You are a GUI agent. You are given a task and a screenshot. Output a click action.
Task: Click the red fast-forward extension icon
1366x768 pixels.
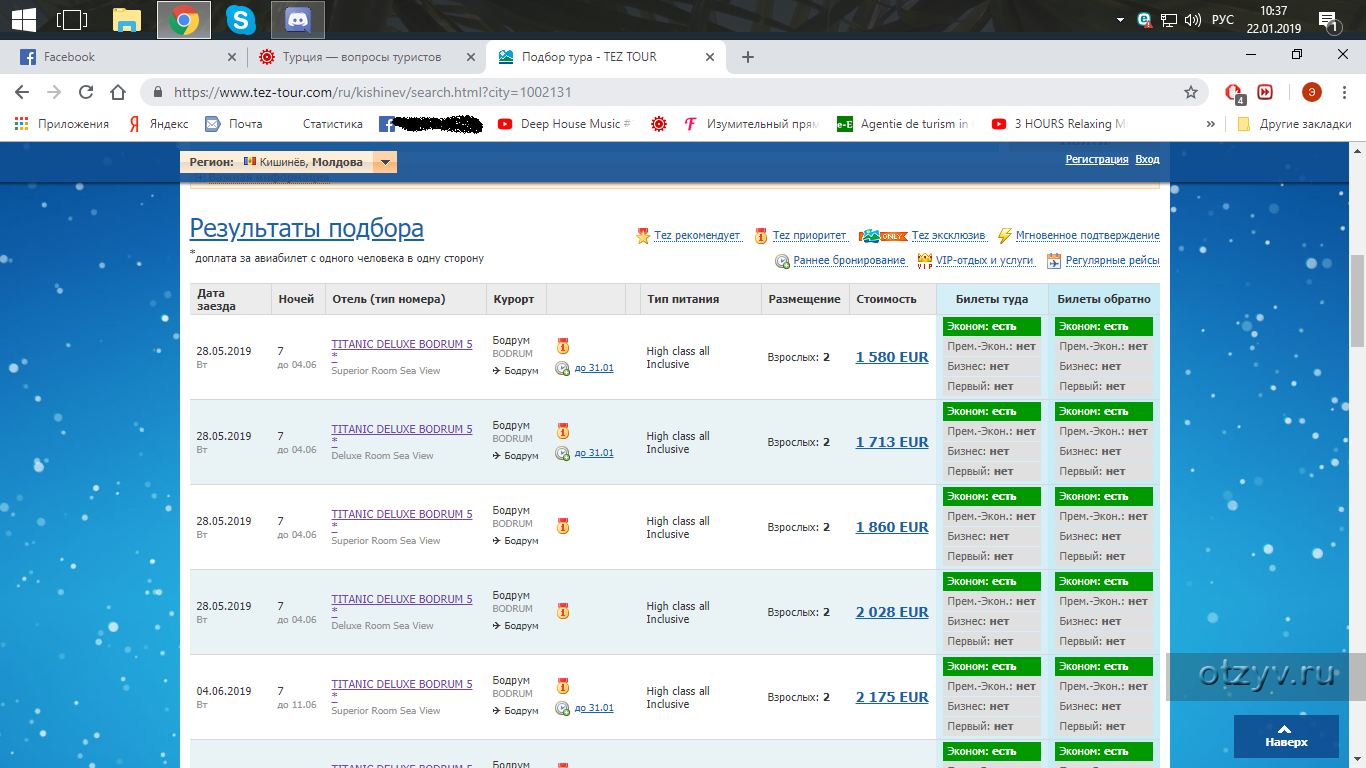pyautogui.click(x=1265, y=92)
